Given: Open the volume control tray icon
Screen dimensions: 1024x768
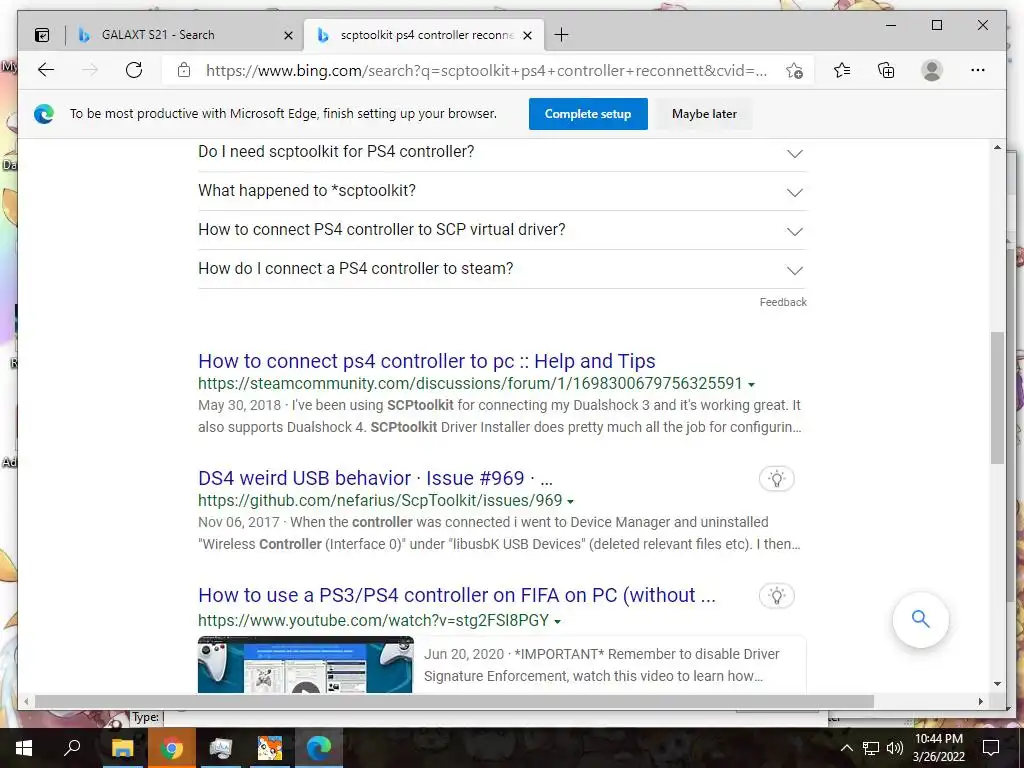Looking at the screenshot, I should pos(894,748).
